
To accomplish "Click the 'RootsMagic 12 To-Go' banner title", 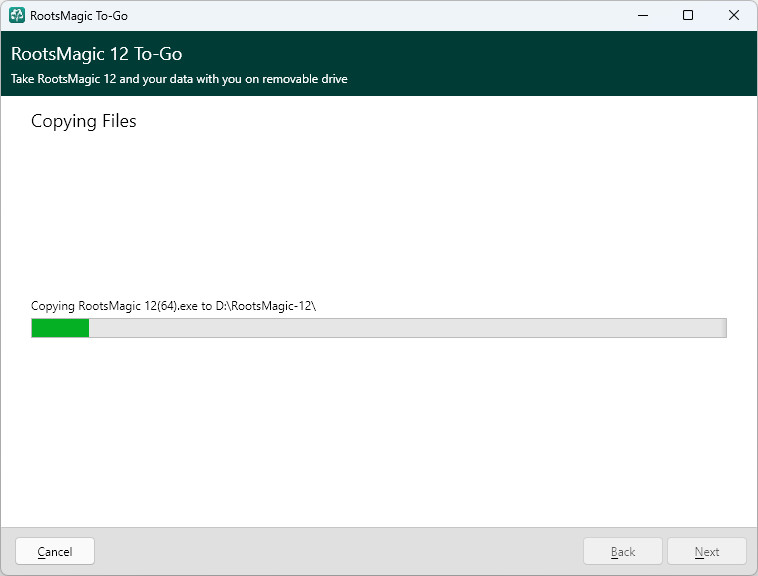I will point(97,54).
